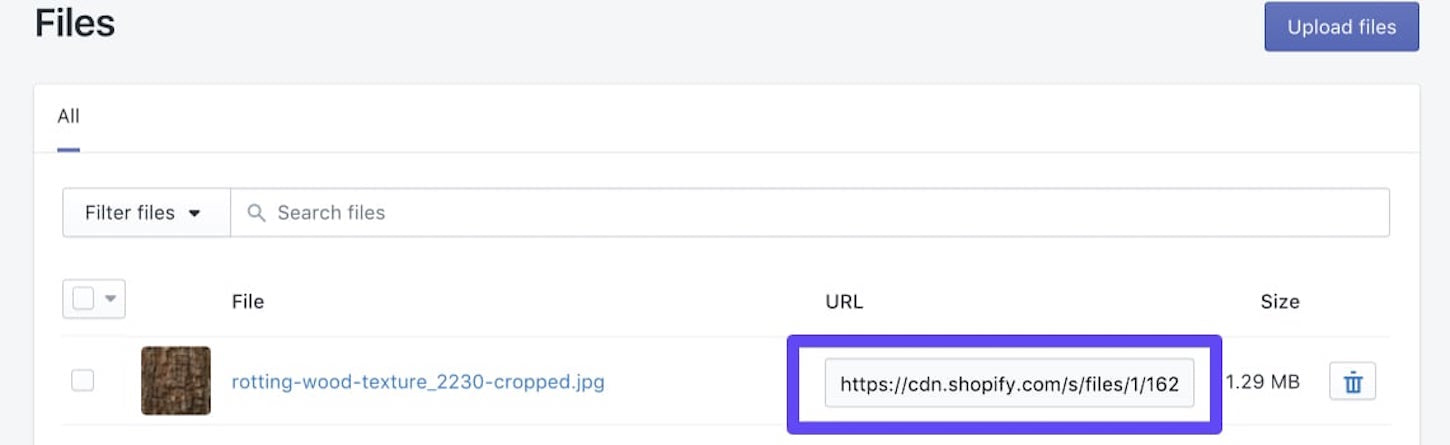Click empty row space between filename and URL
Image resolution: width=1450 pixels, height=445 pixels.
tap(695, 382)
